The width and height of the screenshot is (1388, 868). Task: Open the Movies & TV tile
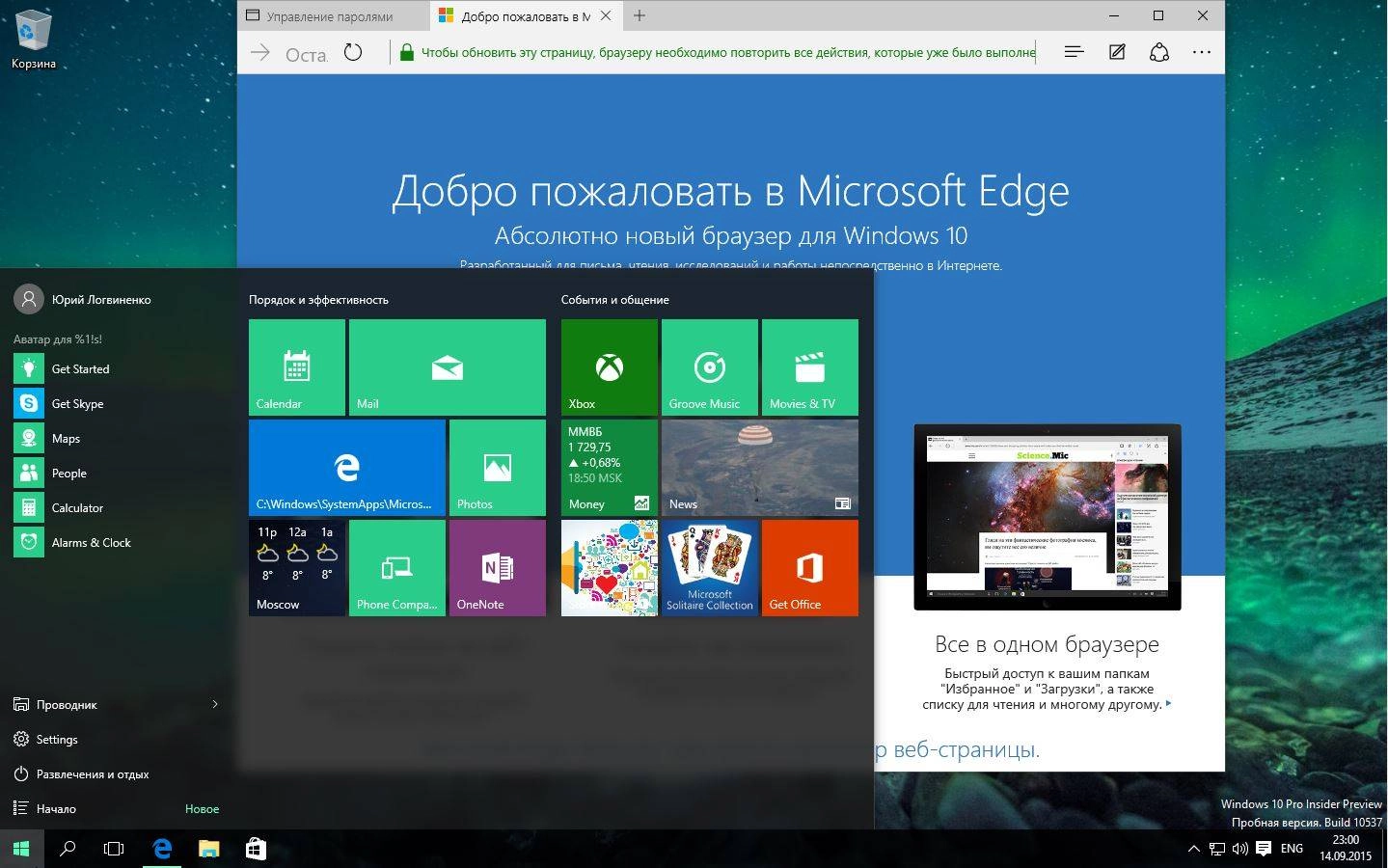pyautogui.click(x=810, y=367)
